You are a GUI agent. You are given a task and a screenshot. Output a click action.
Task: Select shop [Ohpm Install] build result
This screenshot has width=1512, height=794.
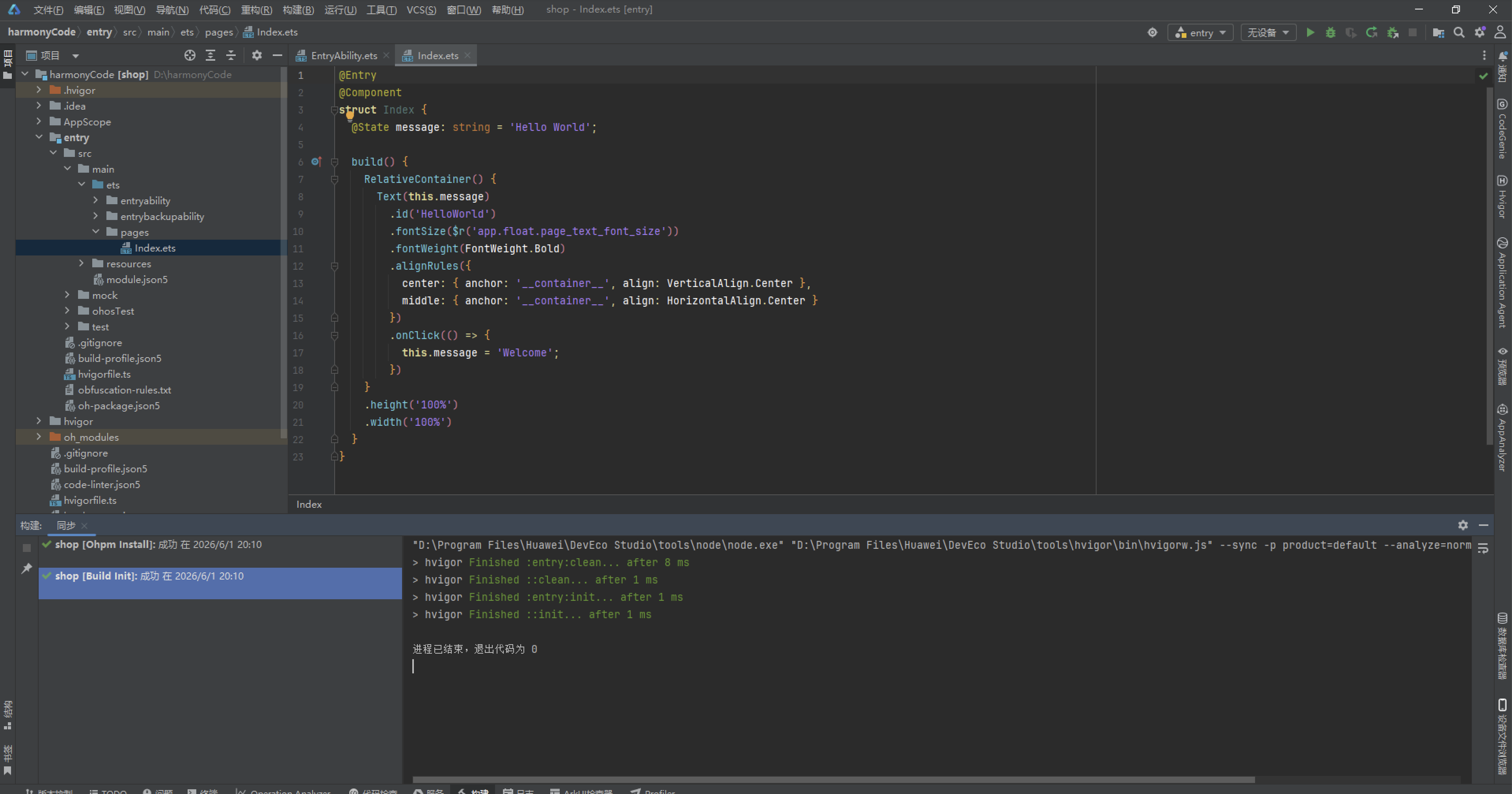[x=220, y=545]
